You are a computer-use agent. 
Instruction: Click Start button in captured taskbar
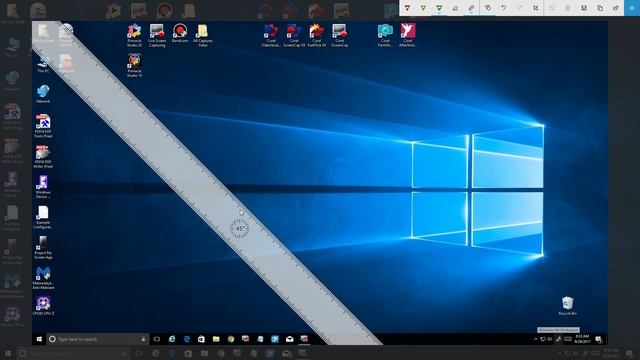pyautogui.click(x=39, y=339)
